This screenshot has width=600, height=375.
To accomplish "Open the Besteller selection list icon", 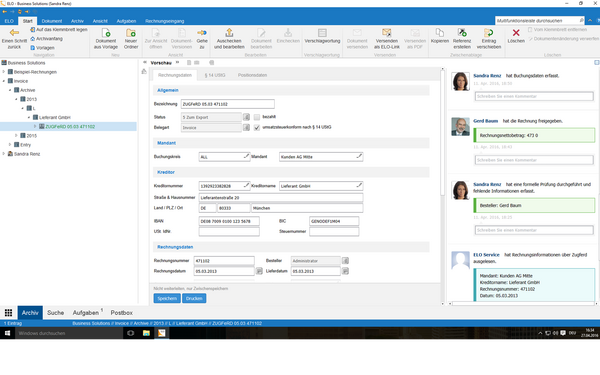I will (345, 261).
